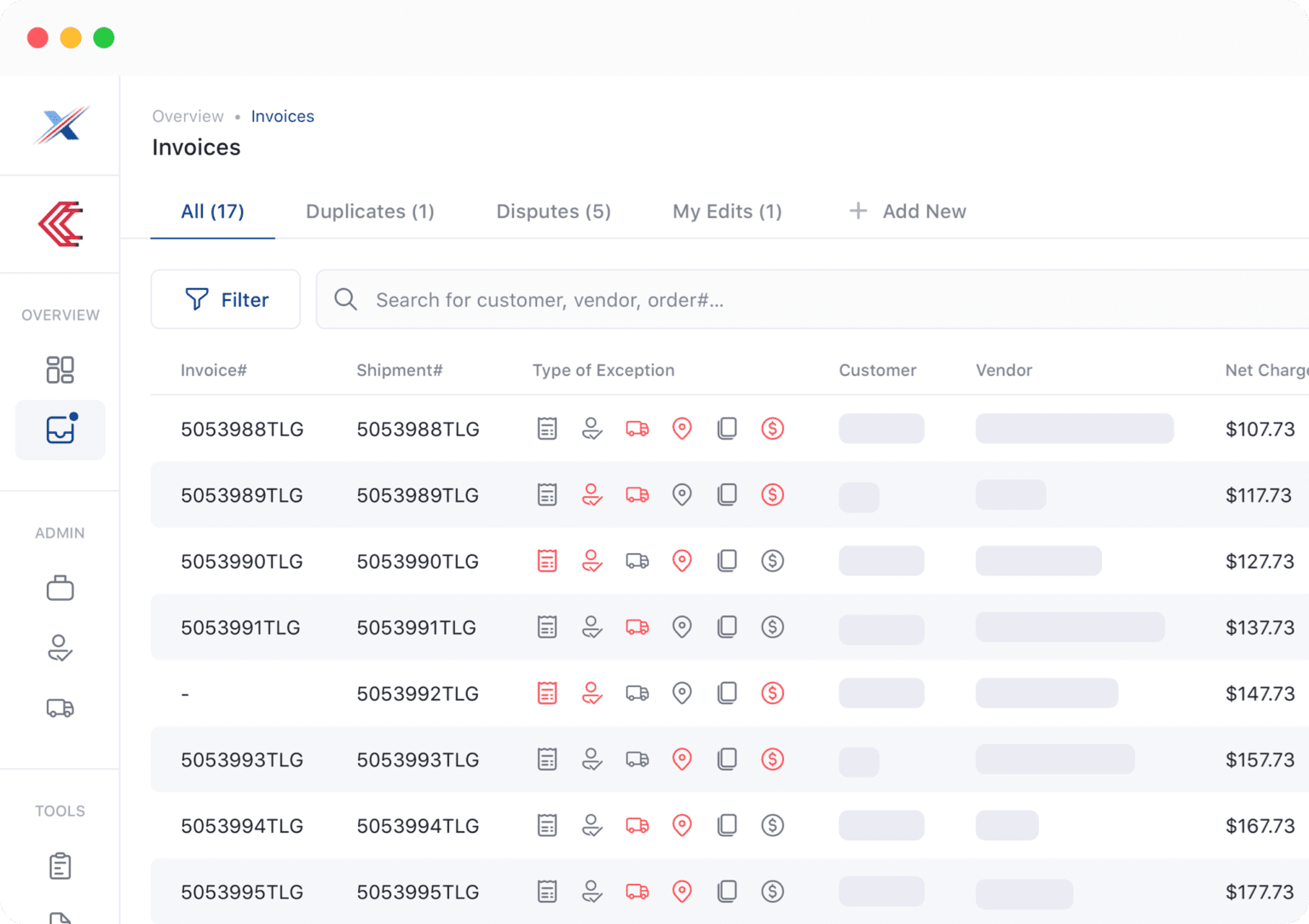This screenshot has height=924, width=1309.
Task: Click red location pin for invoice 5053993TLG
Action: (682, 759)
